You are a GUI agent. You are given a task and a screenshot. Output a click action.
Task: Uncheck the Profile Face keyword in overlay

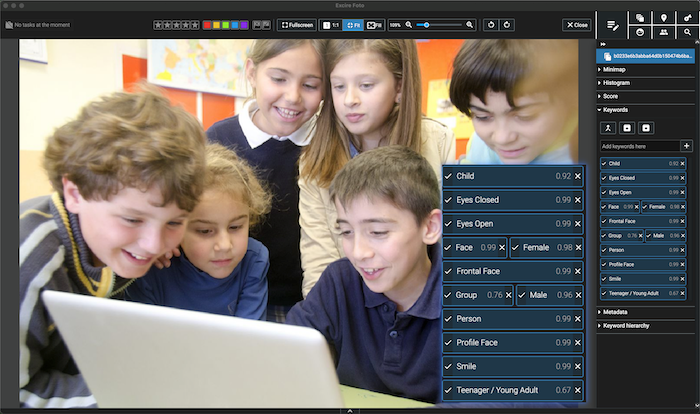click(x=449, y=343)
